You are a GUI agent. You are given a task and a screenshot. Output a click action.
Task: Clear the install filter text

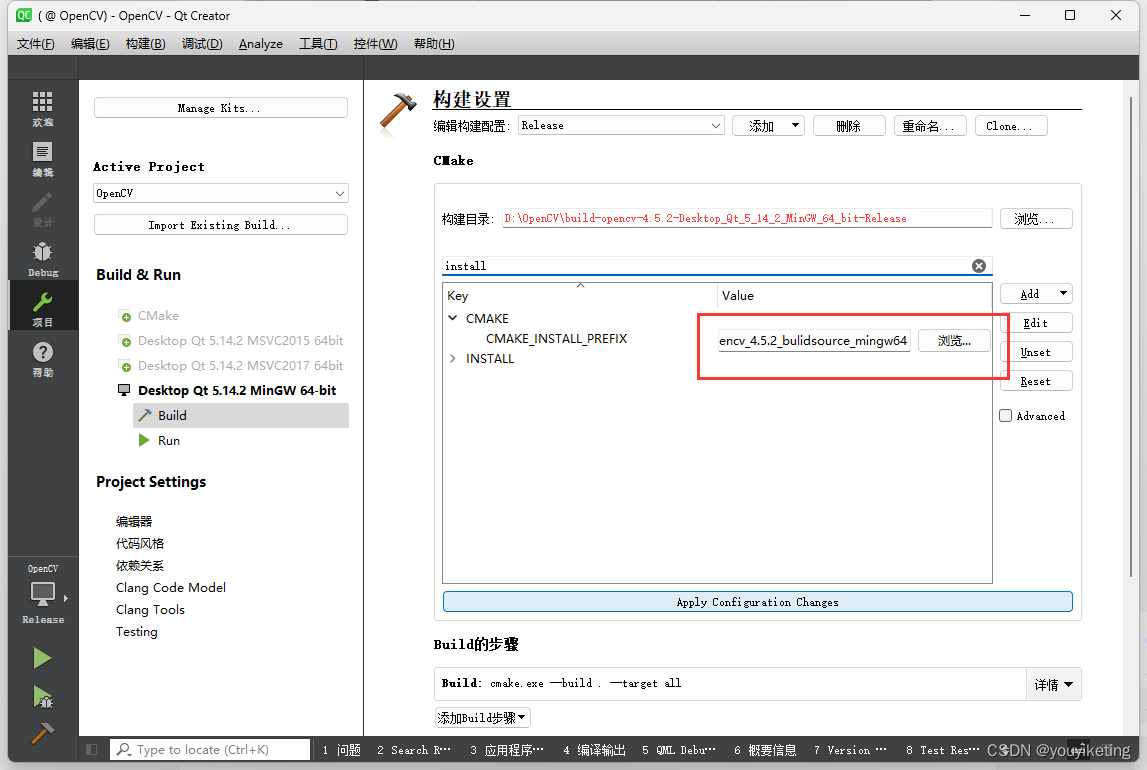tap(979, 265)
